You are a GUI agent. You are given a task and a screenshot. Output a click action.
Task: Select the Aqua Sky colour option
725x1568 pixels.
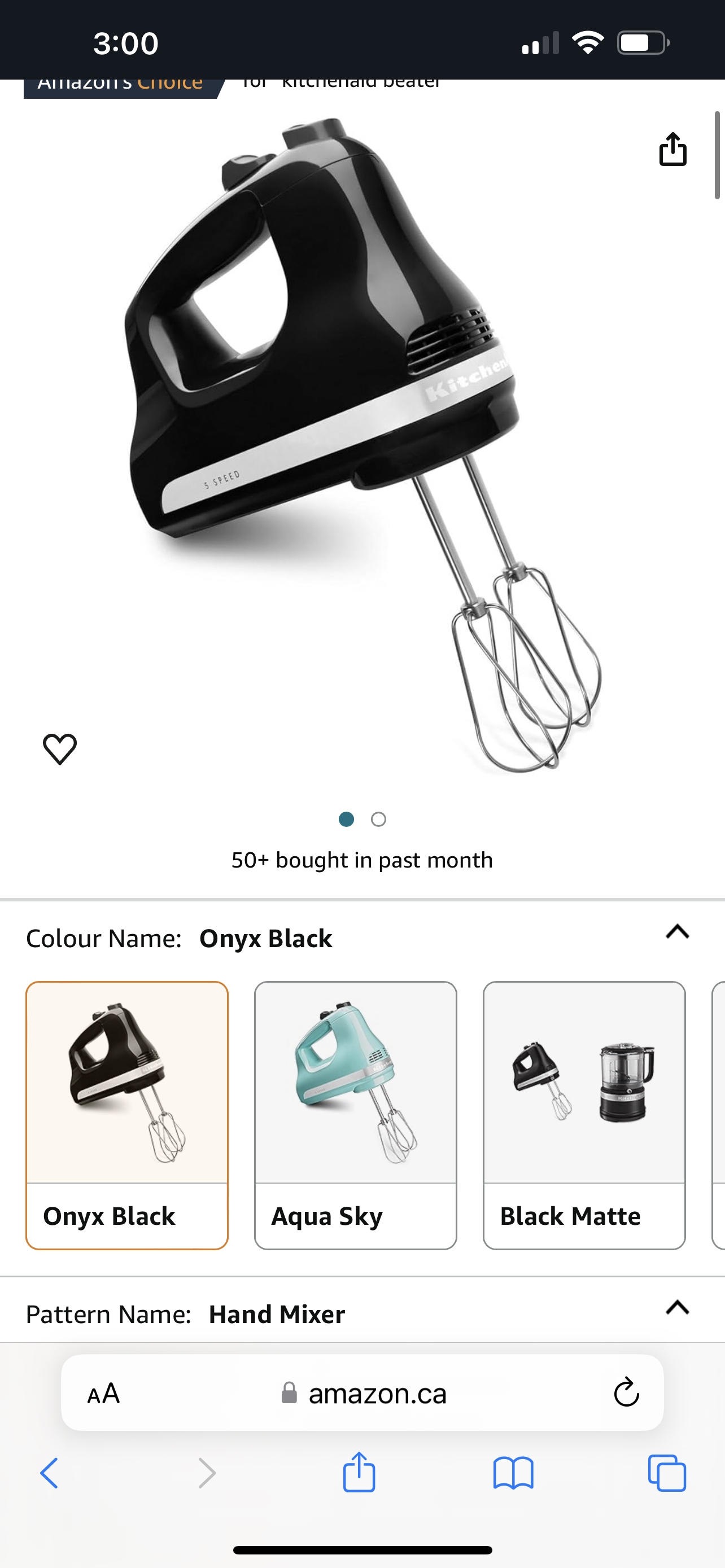click(356, 1115)
